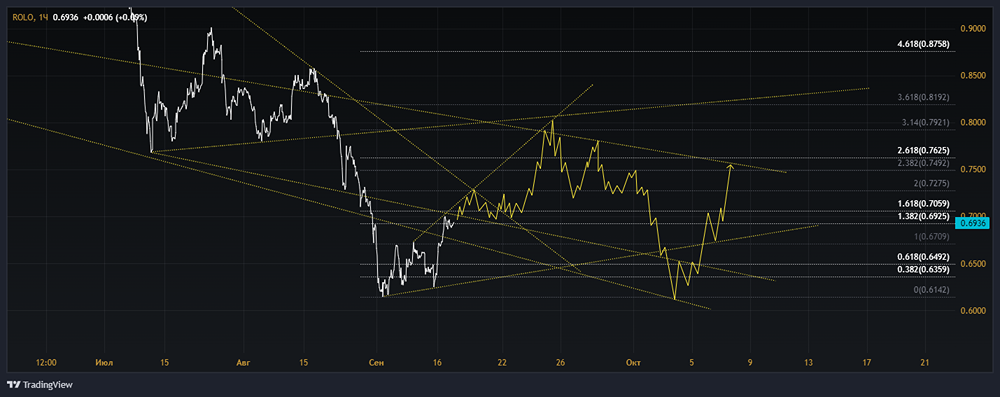Click the 26 date label on time axis
Image resolution: width=1000 pixels, height=397 pixels.
pos(561,363)
